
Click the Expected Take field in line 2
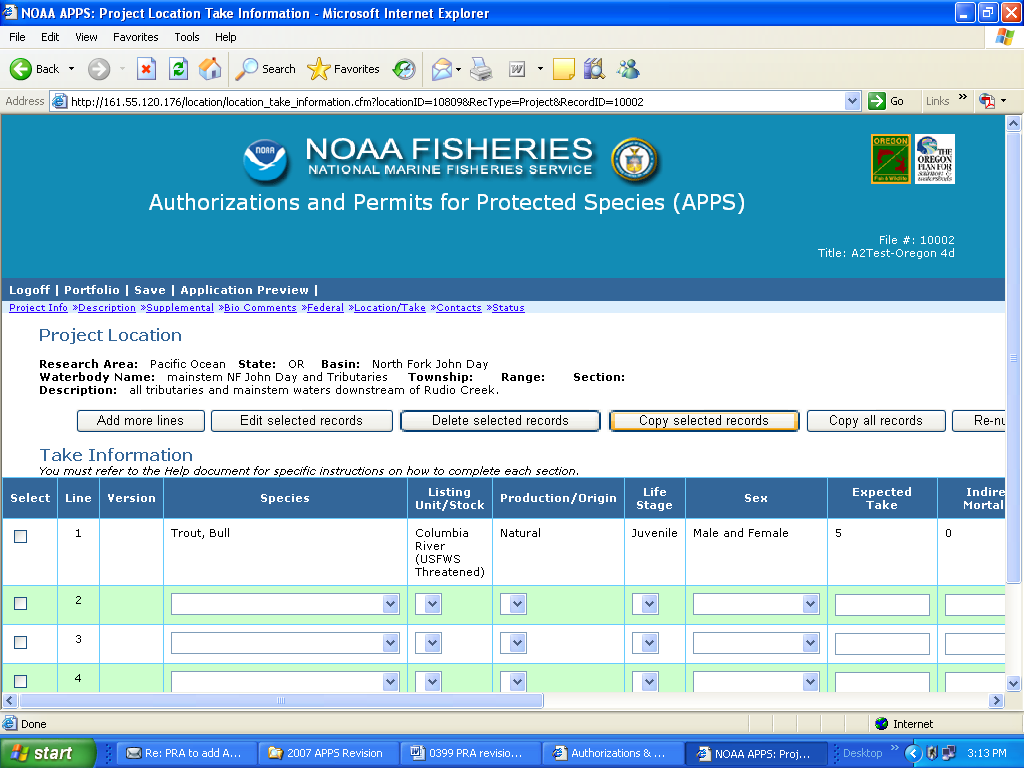(882, 604)
